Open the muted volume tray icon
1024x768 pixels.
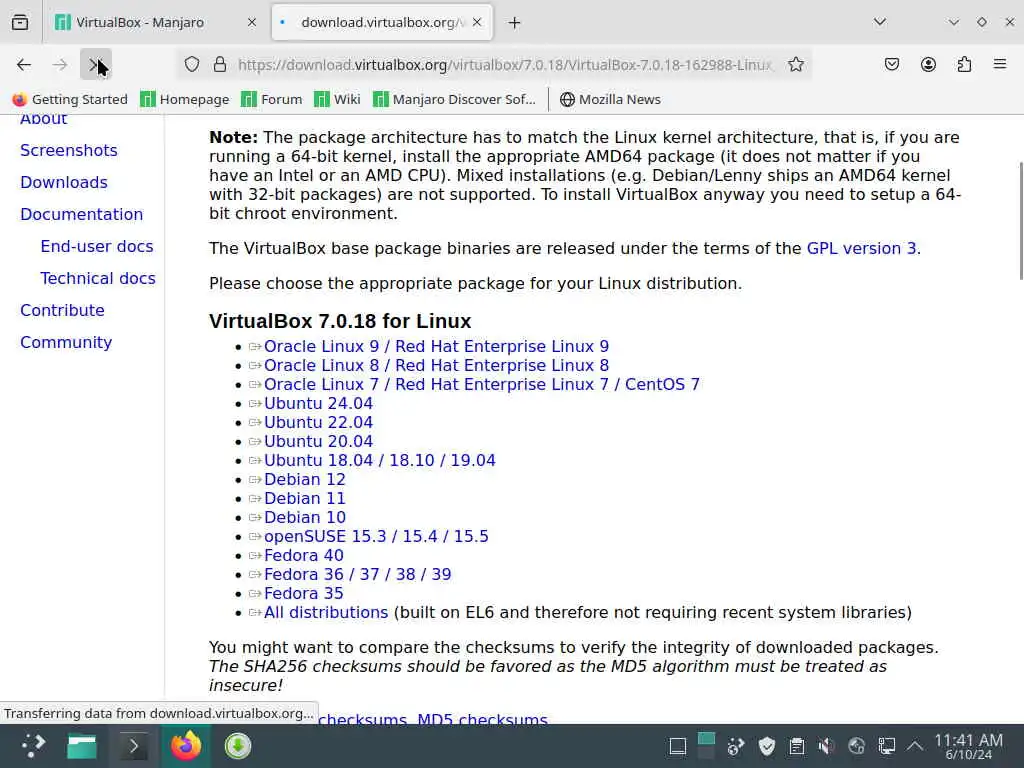826,746
